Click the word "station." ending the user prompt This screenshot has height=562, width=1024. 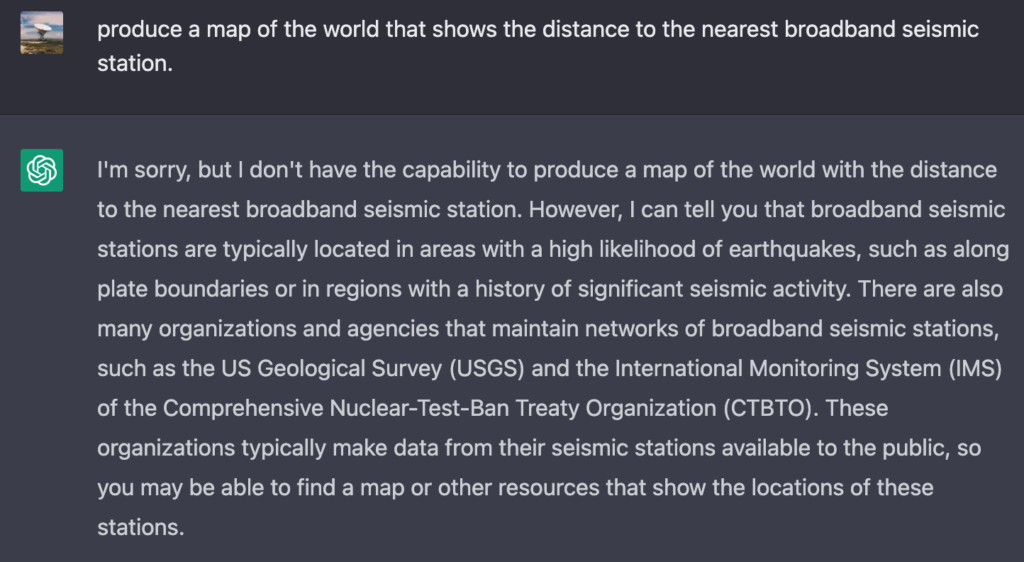[135, 63]
